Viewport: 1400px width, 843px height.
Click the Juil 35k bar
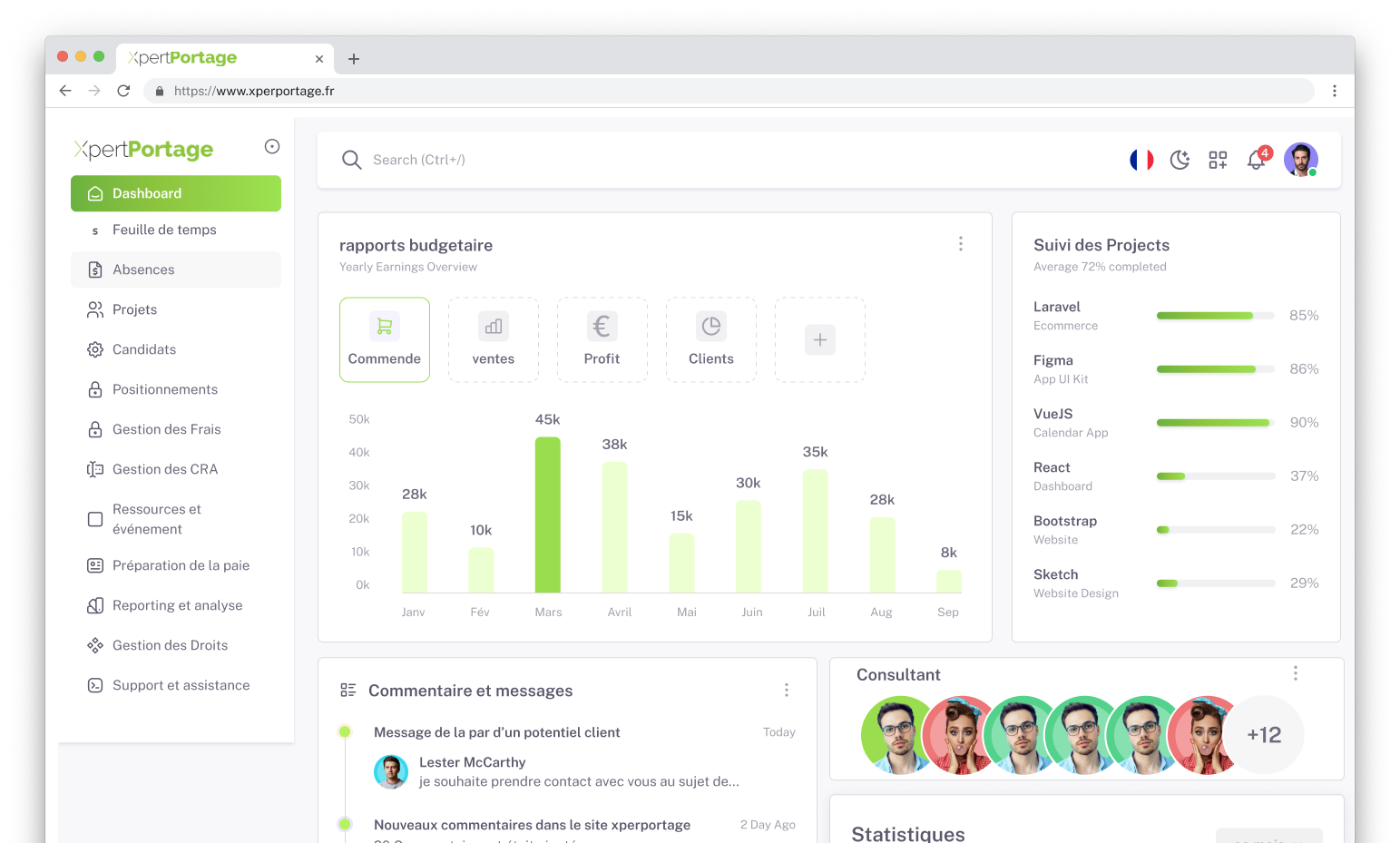click(816, 531)
